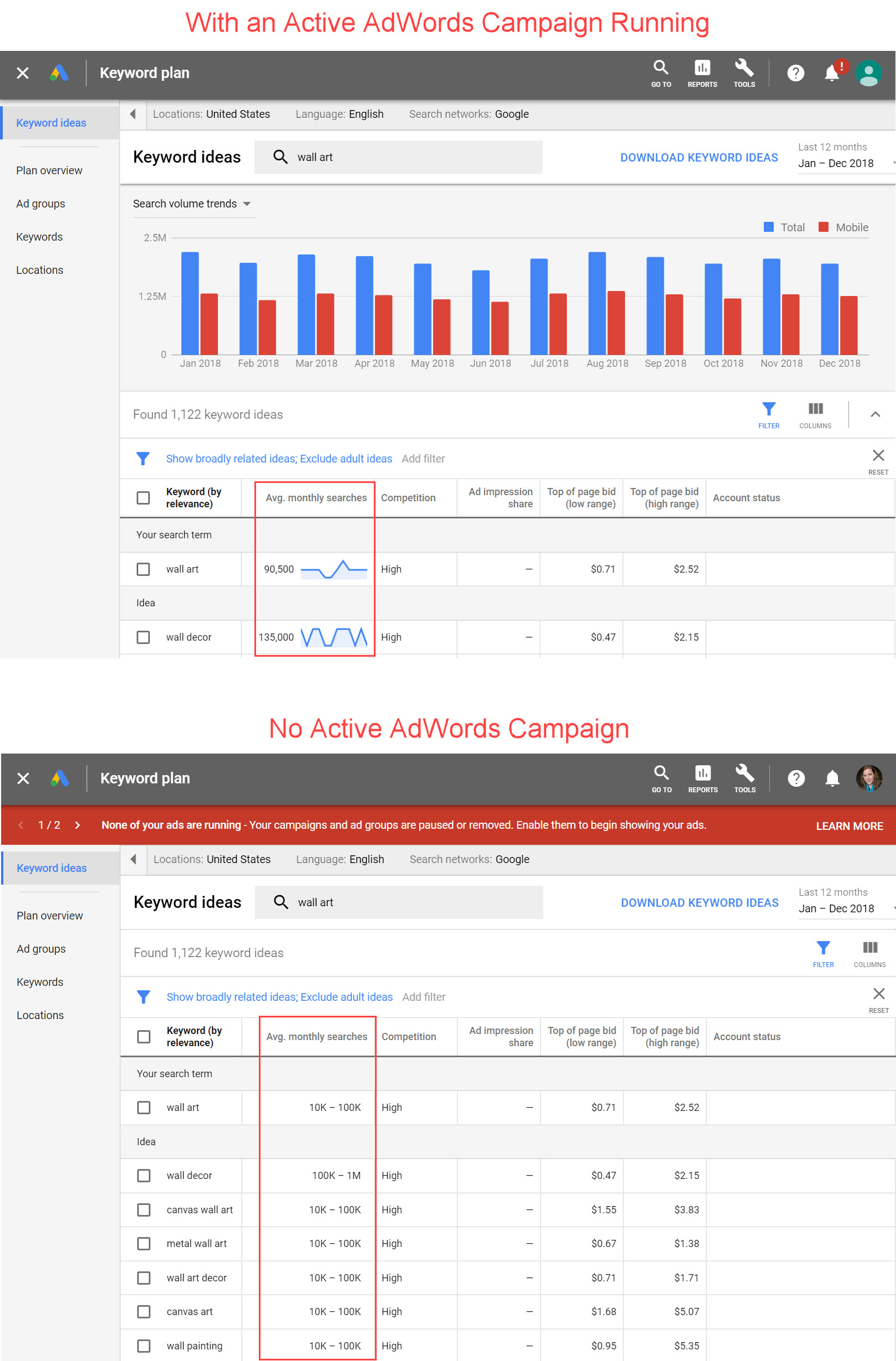
Task: Select the 'metal wall art' row checkbox
Action: point(144,1243)
